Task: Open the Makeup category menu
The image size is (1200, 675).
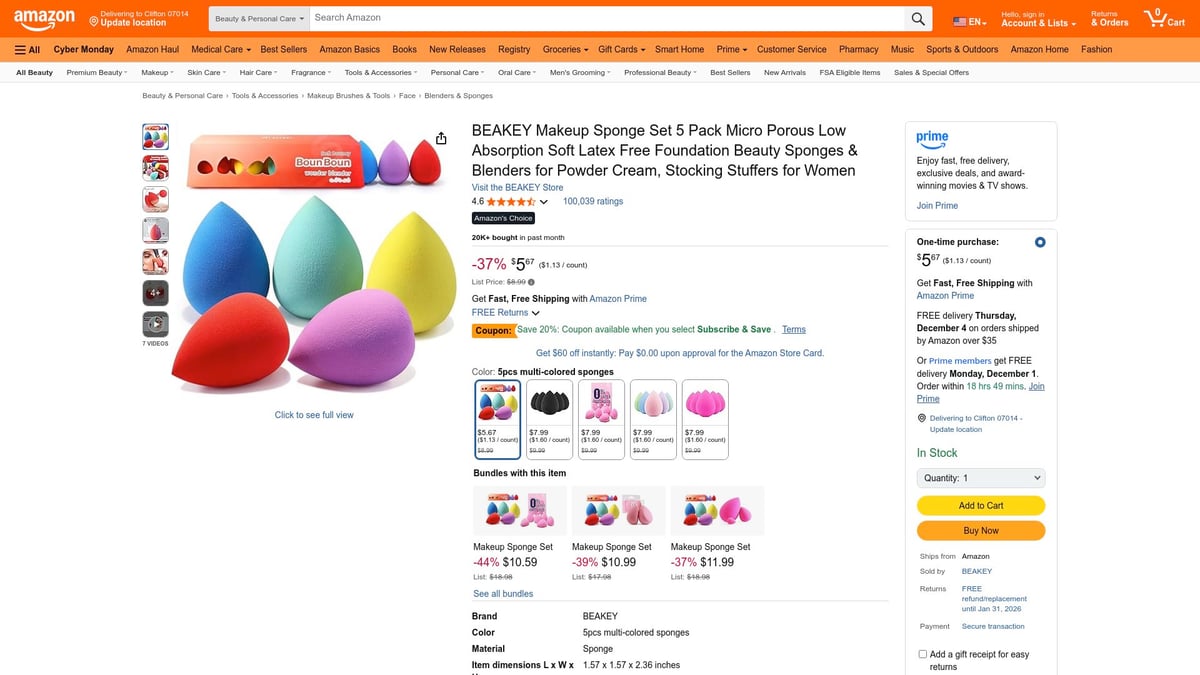Action: click(x=156, y=71)
